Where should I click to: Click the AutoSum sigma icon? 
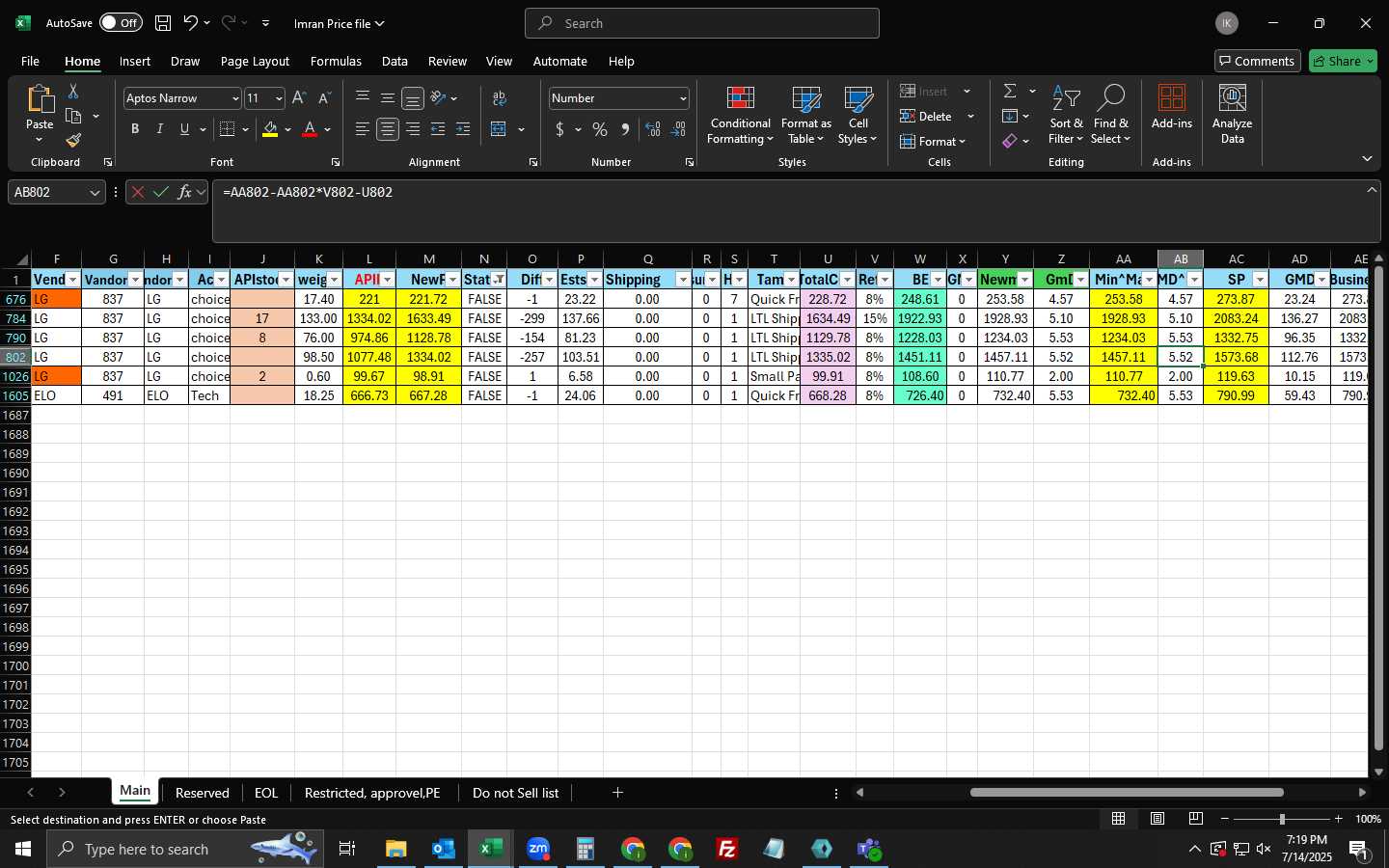coord(1010,91)
